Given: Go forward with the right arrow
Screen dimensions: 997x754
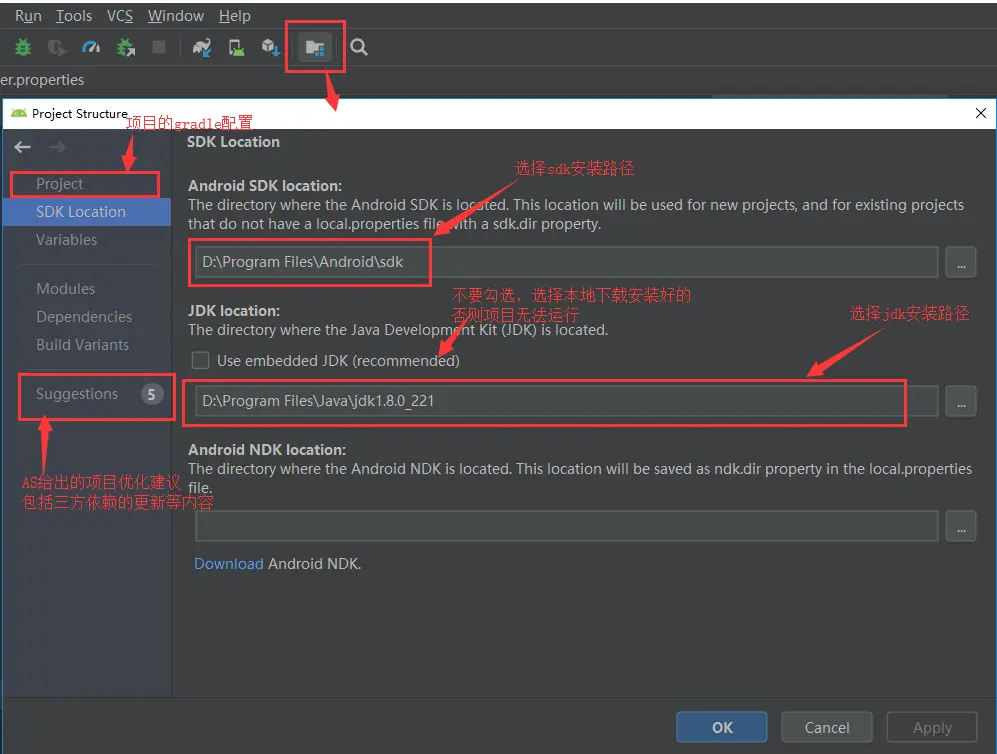Looking at the screenshot, I should pyautogui.click(x=57, y=147).
